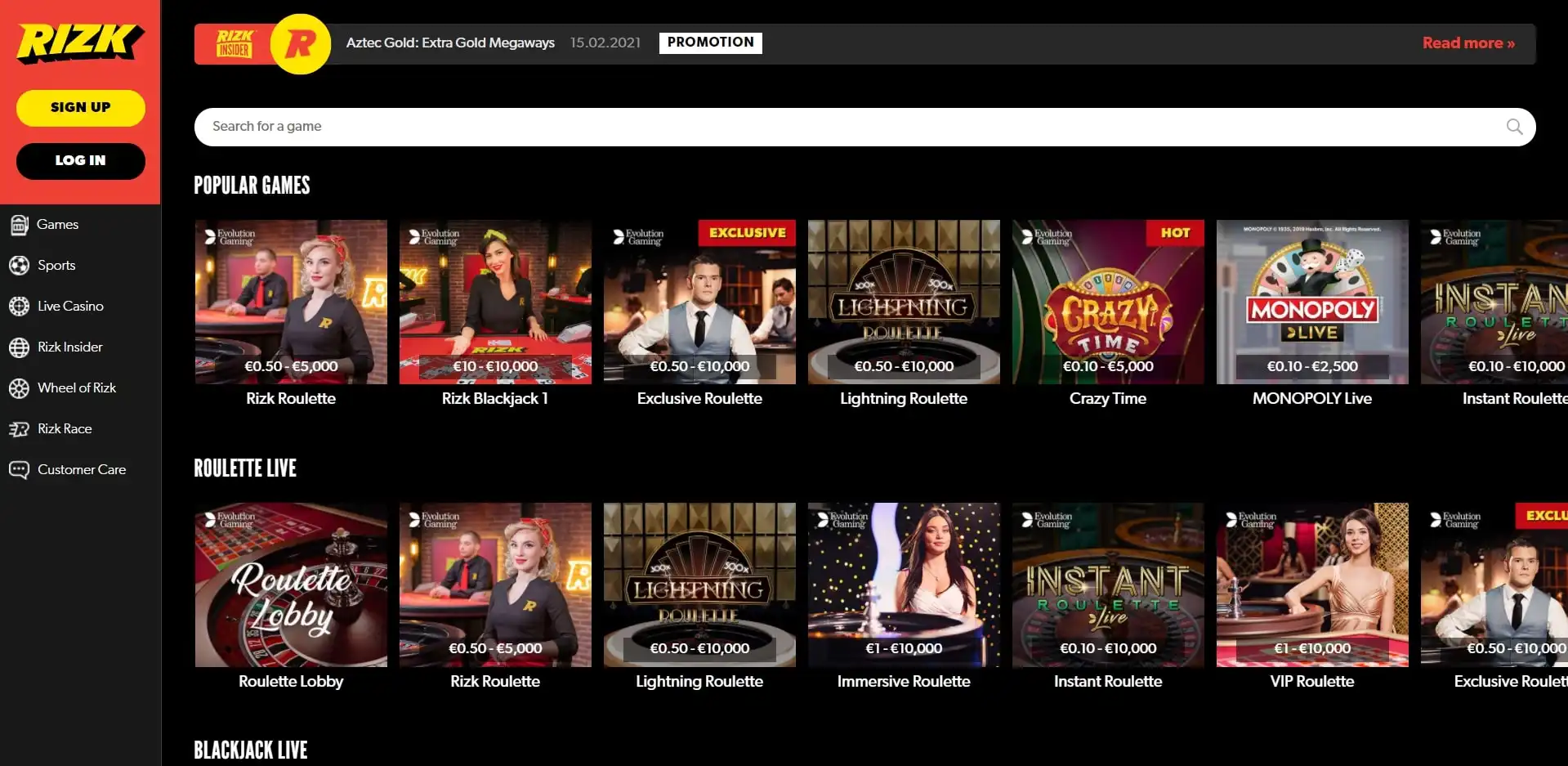Open Live Casino from sidebar menu
This screenshot has height=766, width=1568.
pyautogui.click(x=70, y=307)
